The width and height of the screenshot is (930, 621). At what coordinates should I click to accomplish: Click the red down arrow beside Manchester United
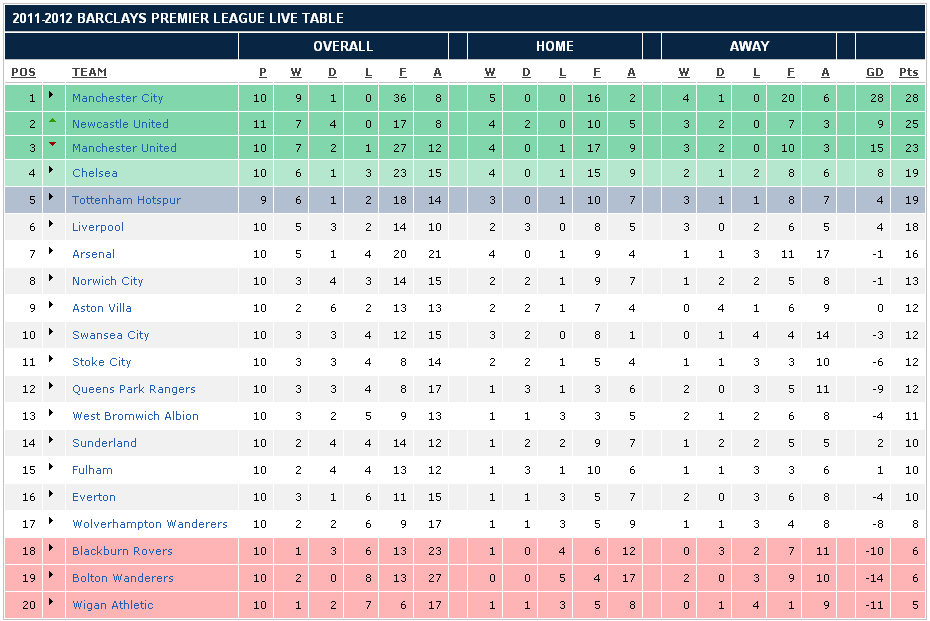pos(52,145)
